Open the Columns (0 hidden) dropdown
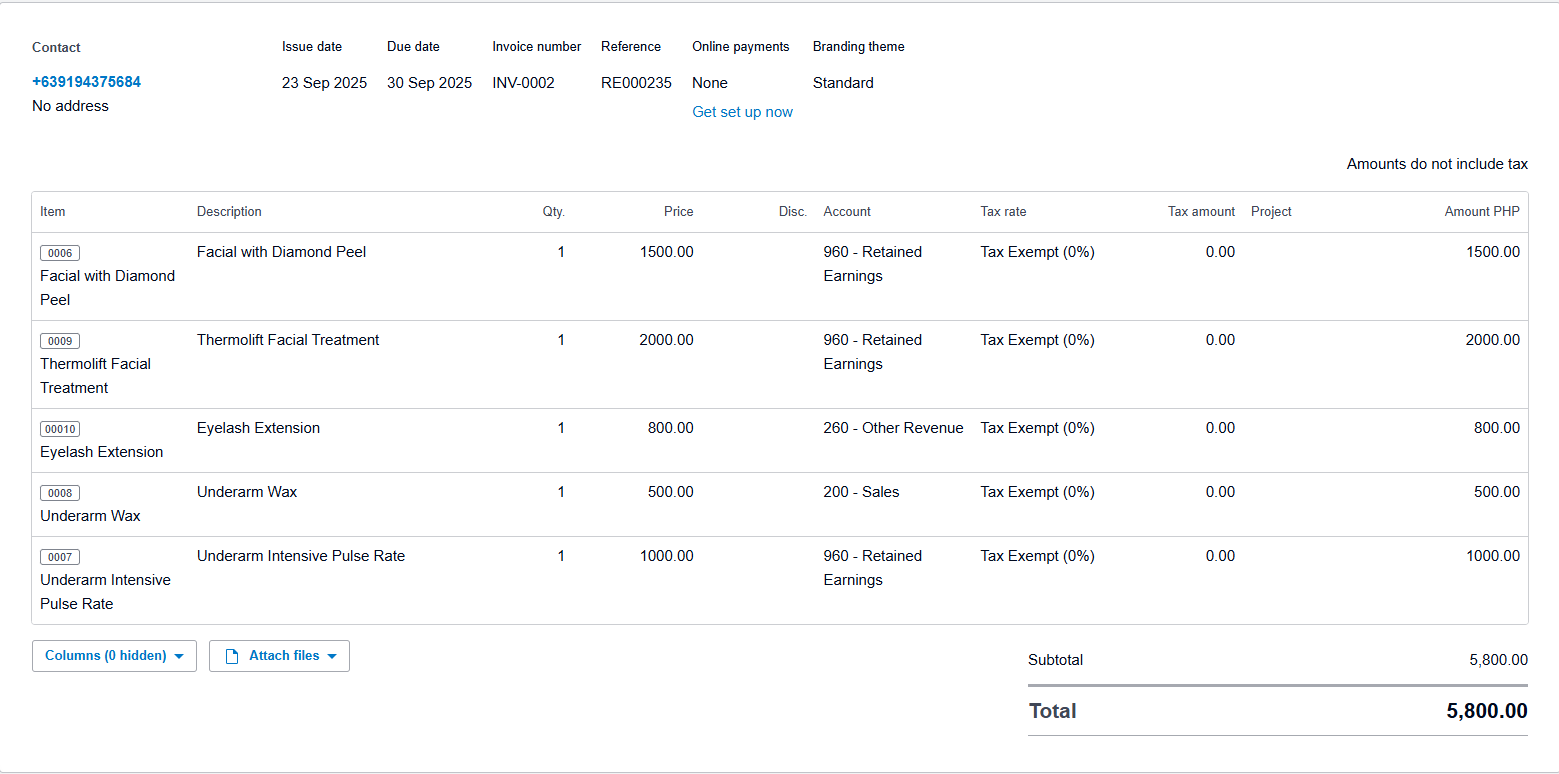The height and width of the screenshot is (774, 1559). tap(114, 656)
